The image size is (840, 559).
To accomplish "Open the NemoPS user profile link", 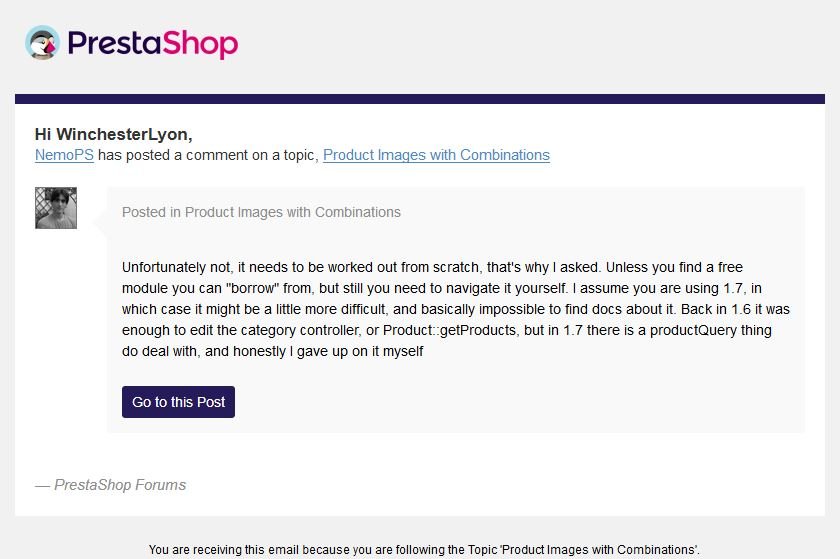I will (64, 155).
